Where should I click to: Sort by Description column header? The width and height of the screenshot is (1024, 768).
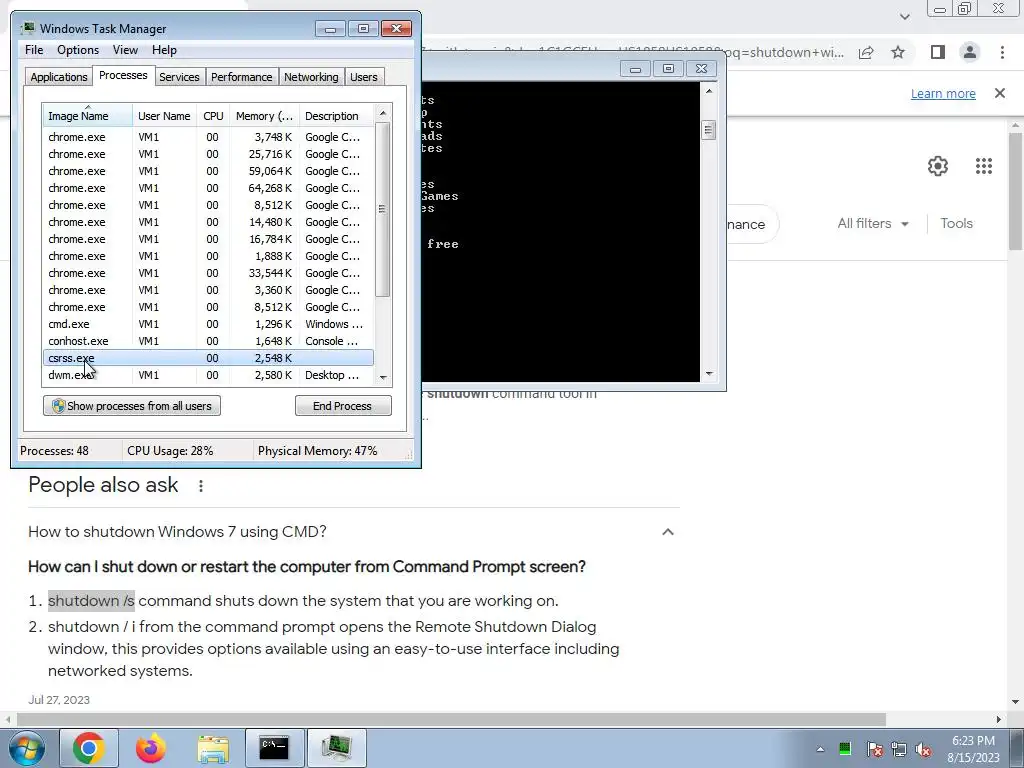[336, 116]
